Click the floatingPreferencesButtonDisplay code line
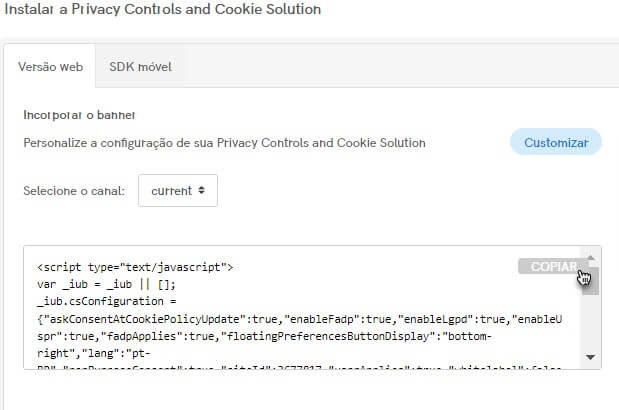 (264, 336)
